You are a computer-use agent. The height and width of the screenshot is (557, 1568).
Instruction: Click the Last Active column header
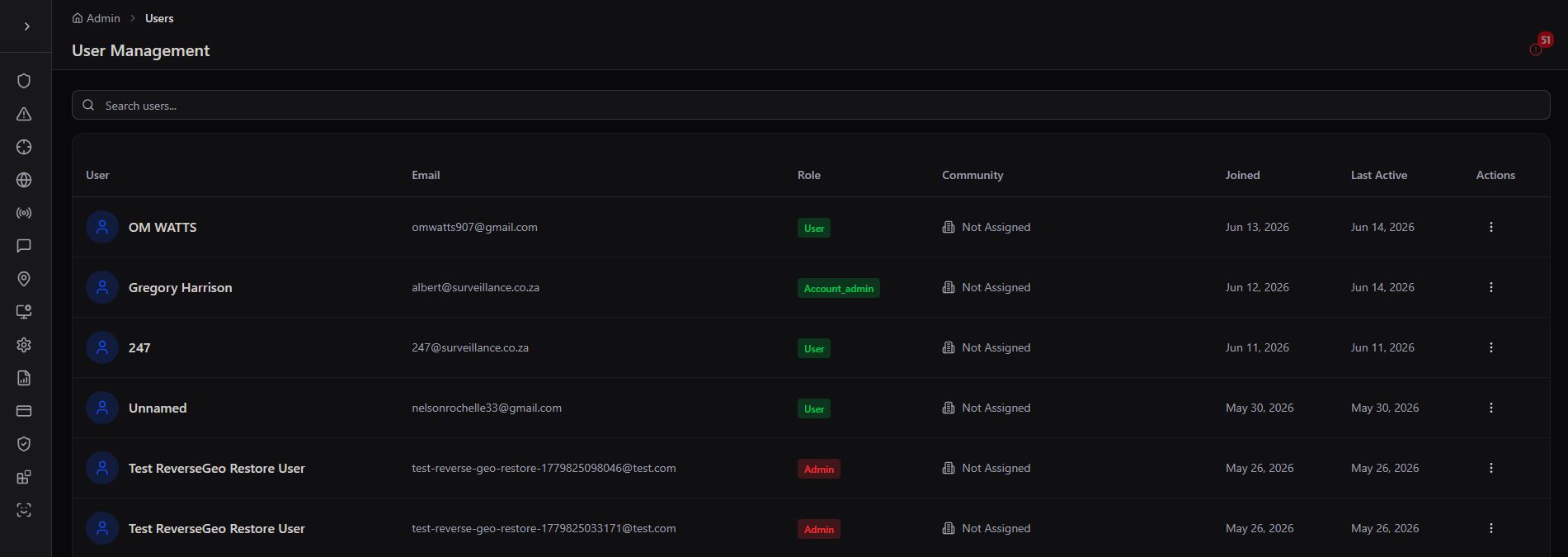(1378, 175)
